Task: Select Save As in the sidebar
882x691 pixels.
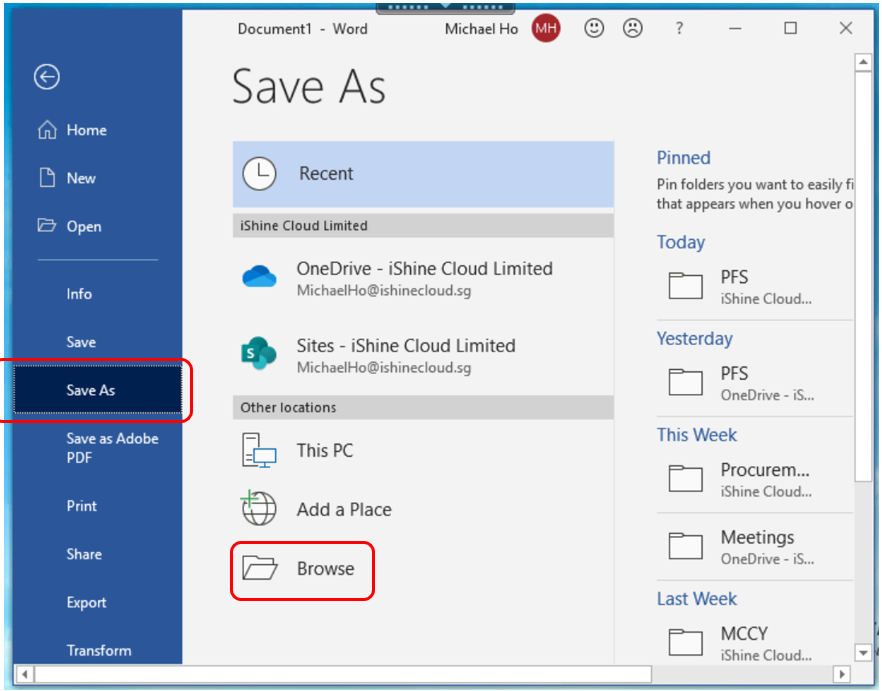Action: (x=98, y=390)
